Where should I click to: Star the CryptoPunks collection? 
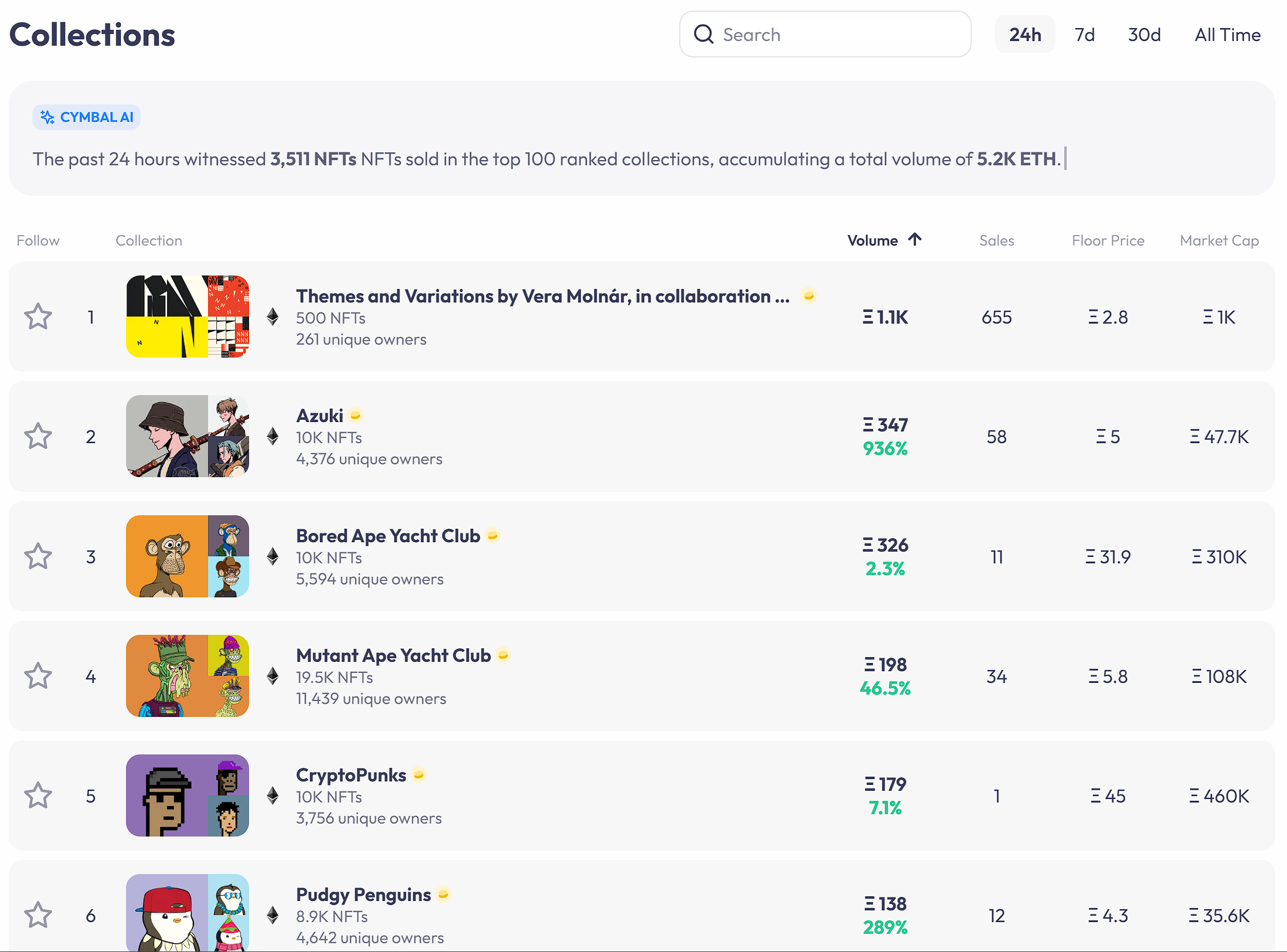38,795
